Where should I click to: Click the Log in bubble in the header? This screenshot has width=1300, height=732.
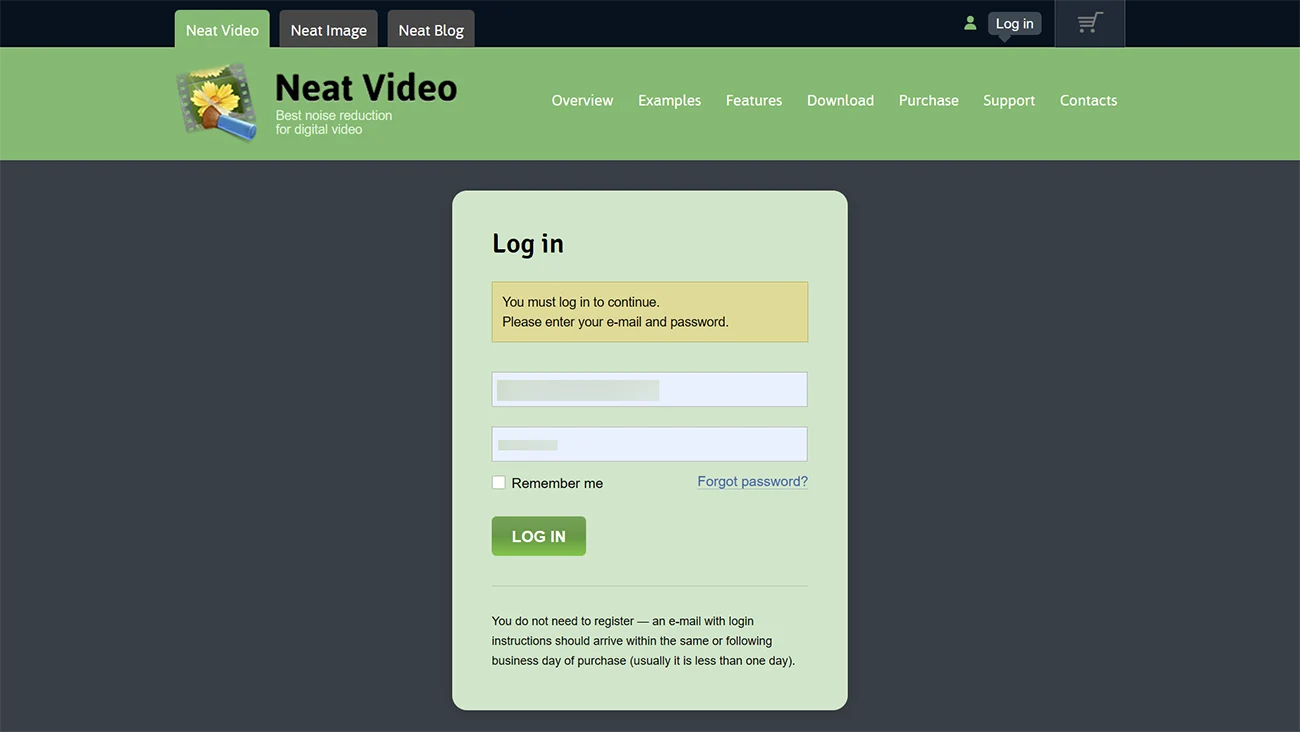click(x=1014, y=24)
